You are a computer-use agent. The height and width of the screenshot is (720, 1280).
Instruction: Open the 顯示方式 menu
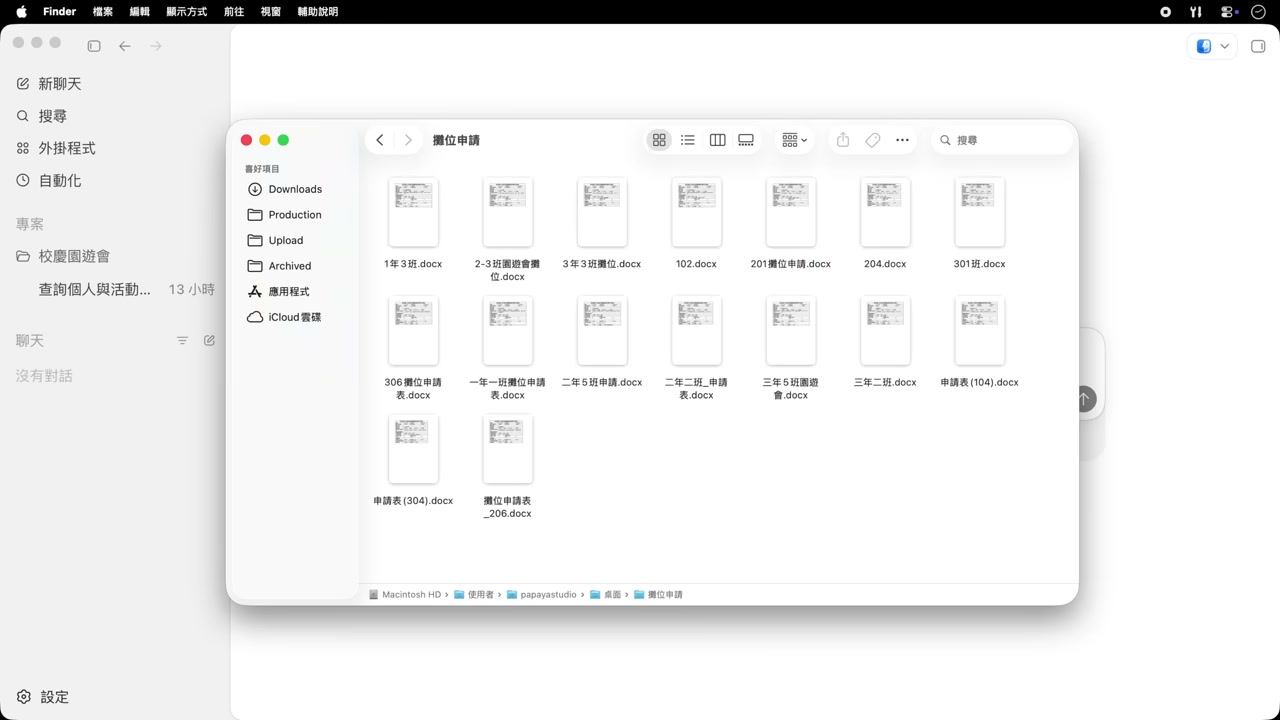186,12
